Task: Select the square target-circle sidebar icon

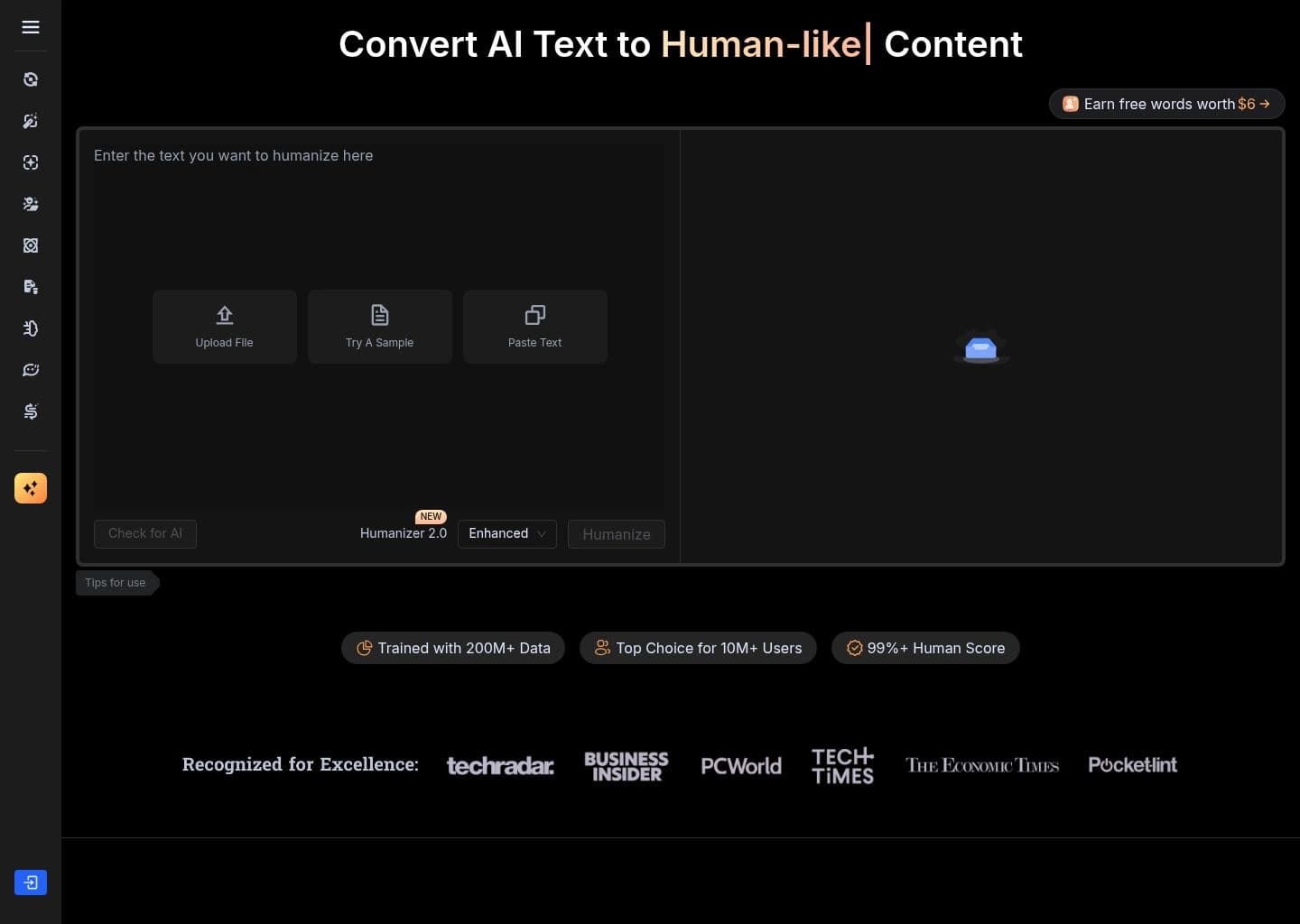Action: (x=31, y=245)
